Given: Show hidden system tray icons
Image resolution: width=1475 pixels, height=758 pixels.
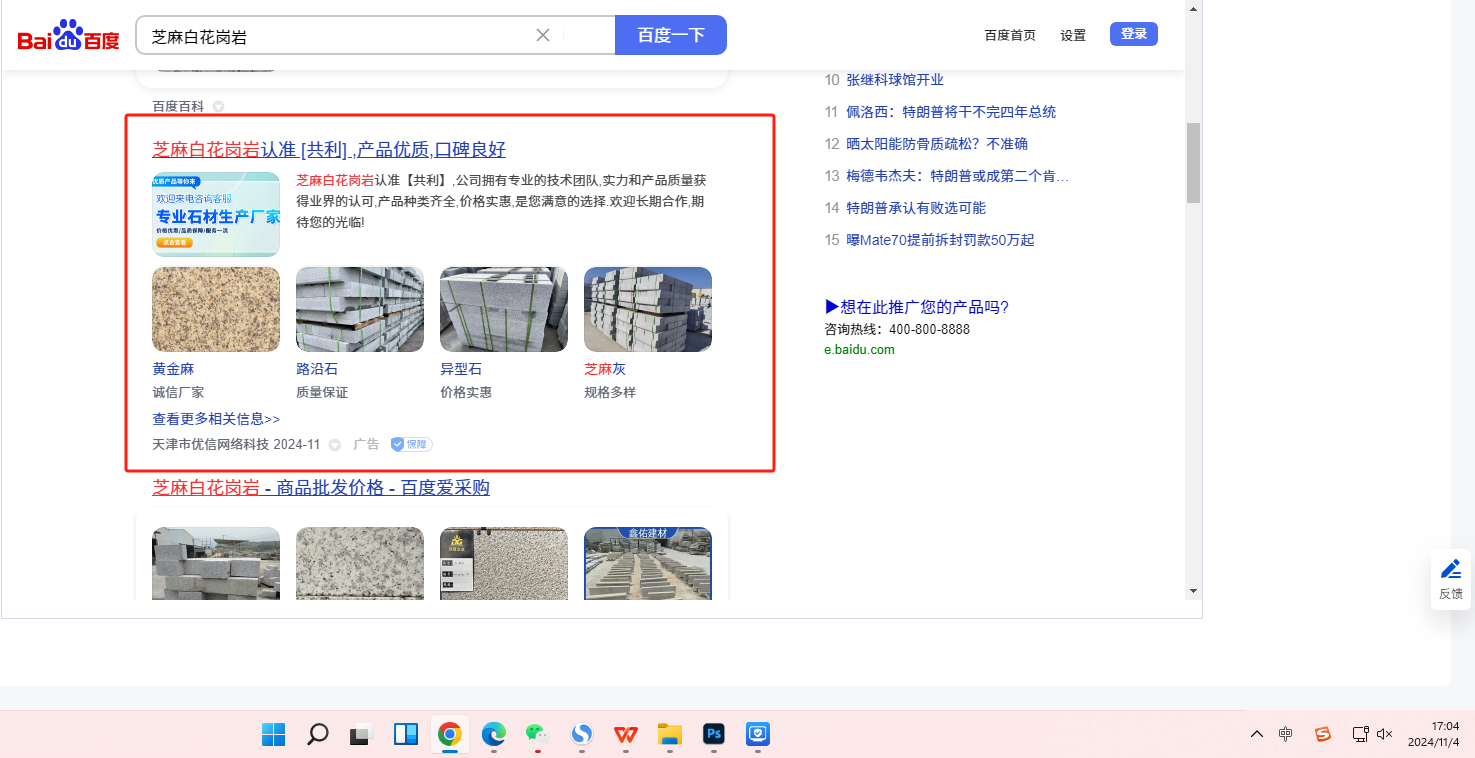Looking at the screenshot, I should pos(1257,735).
